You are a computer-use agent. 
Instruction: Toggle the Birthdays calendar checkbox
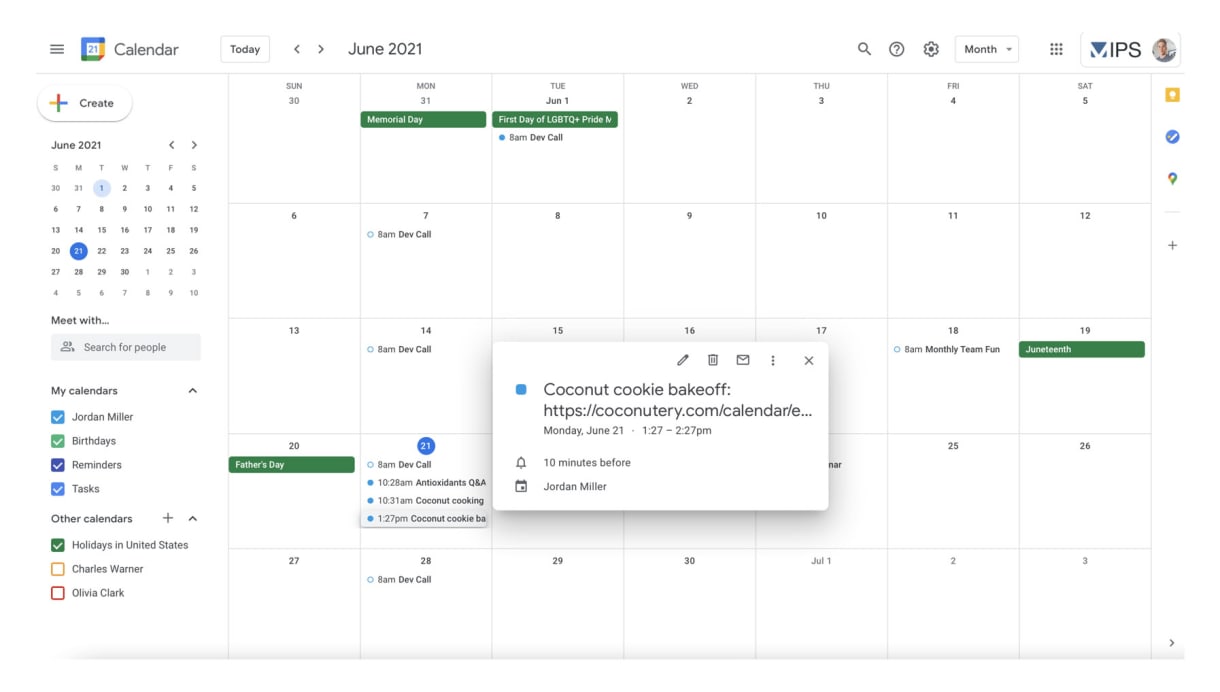pyautogui.click(x=58, y=441)
